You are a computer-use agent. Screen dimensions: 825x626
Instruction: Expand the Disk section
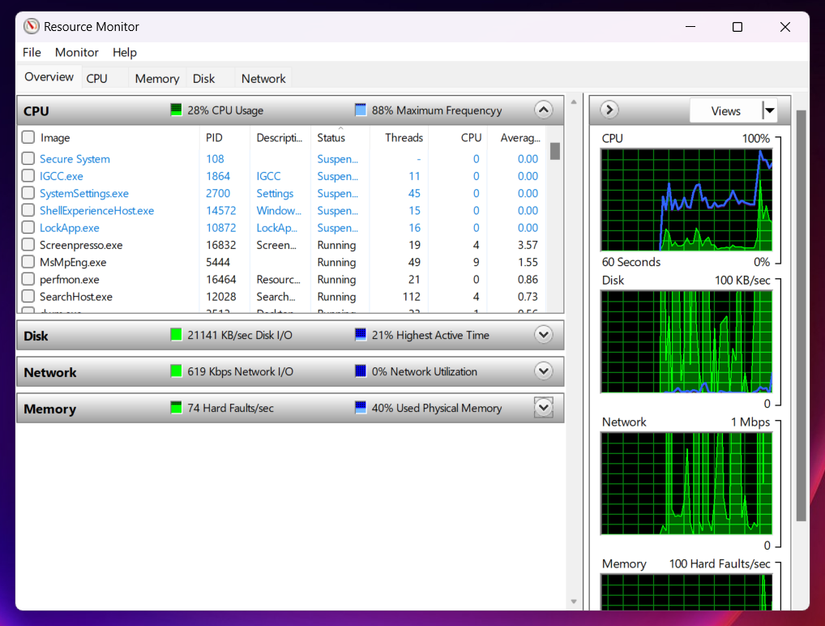[543, 335]
